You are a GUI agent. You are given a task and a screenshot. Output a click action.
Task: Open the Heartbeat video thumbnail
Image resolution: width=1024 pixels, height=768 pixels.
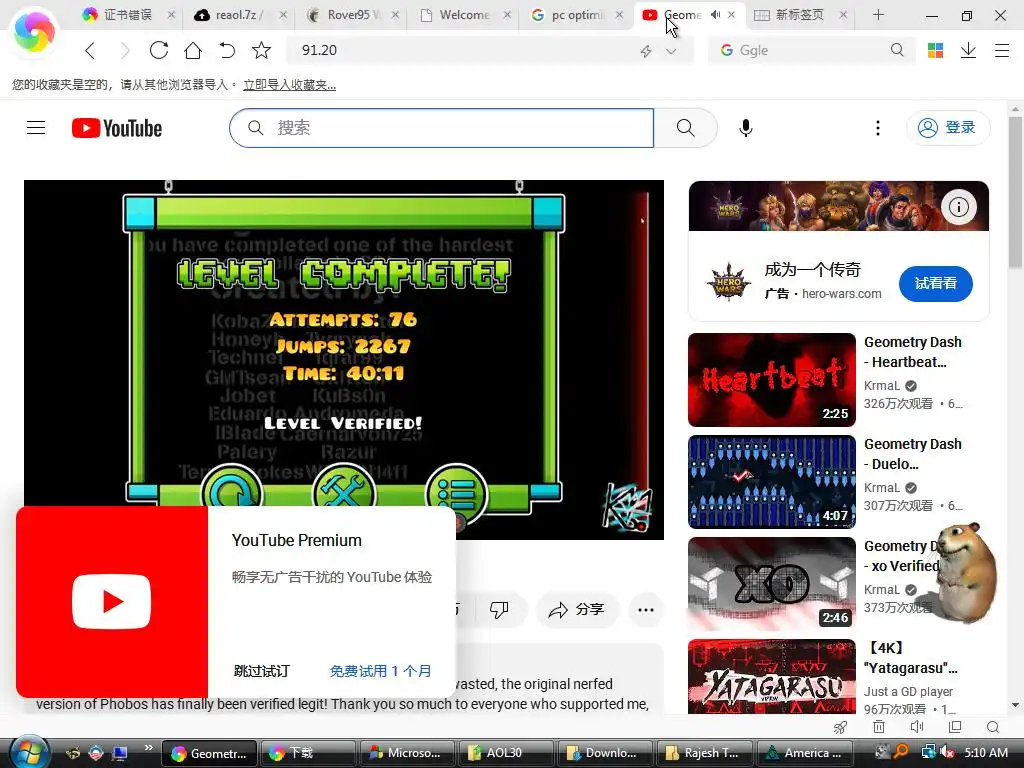click(772, 380)
